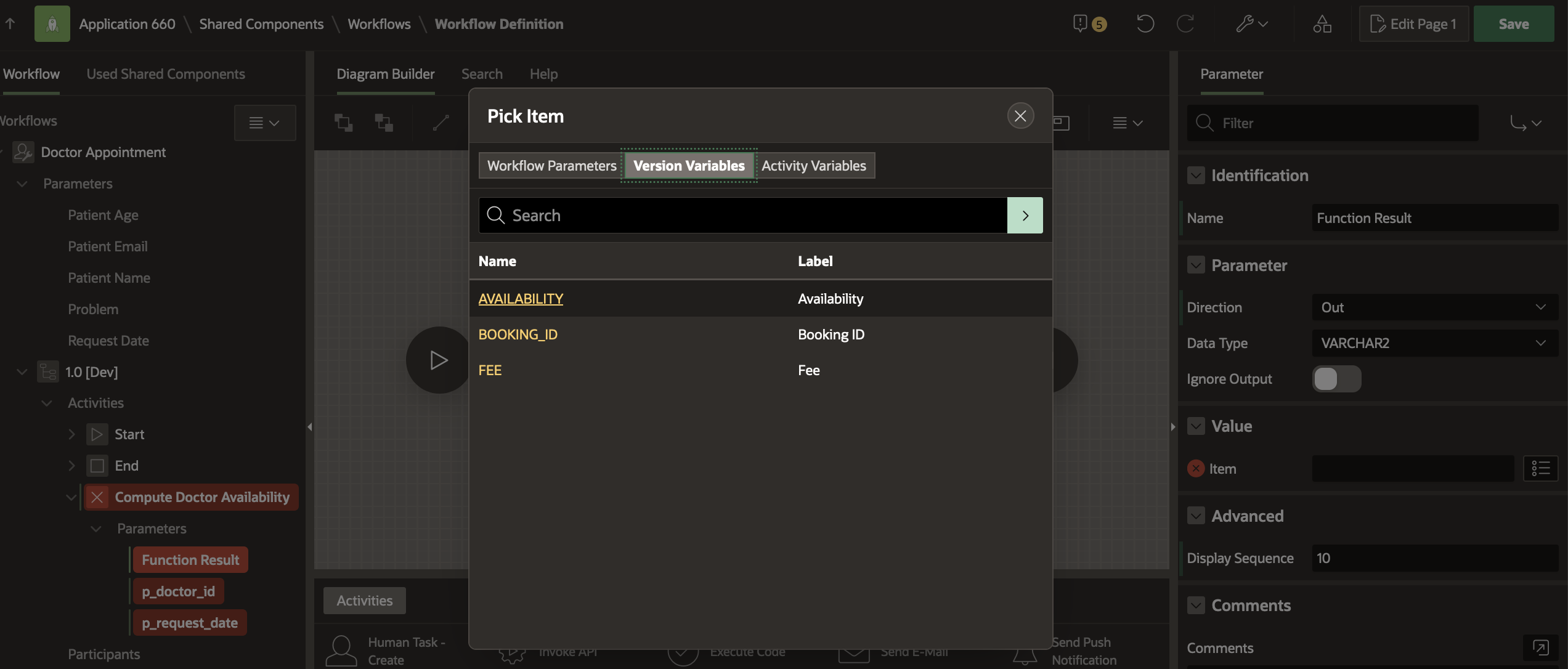The image size is (1568, 669).
Task: Click the messages warning icon with badge
Action: [x=1088, y=24]
